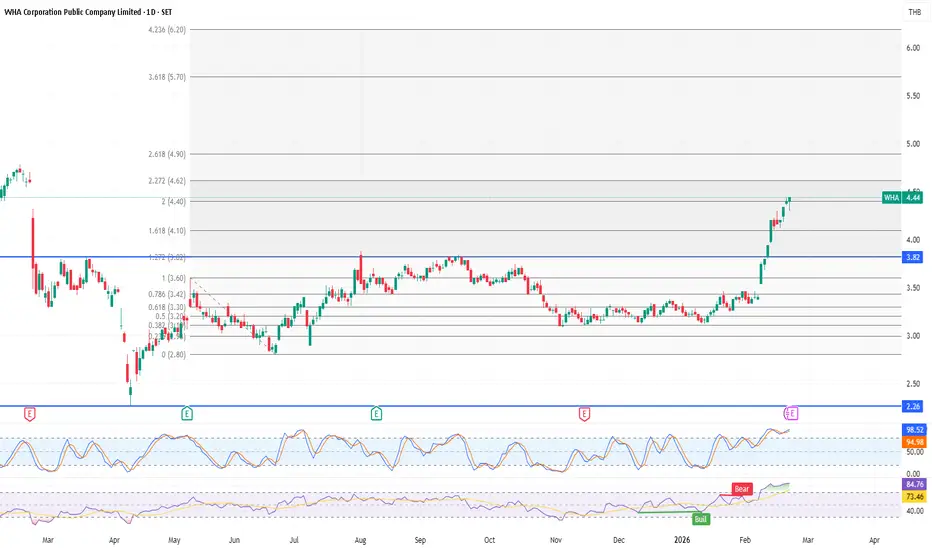Select the Fibonacci 0.786 (3.42) level label
932x550 pixels.
167,294
